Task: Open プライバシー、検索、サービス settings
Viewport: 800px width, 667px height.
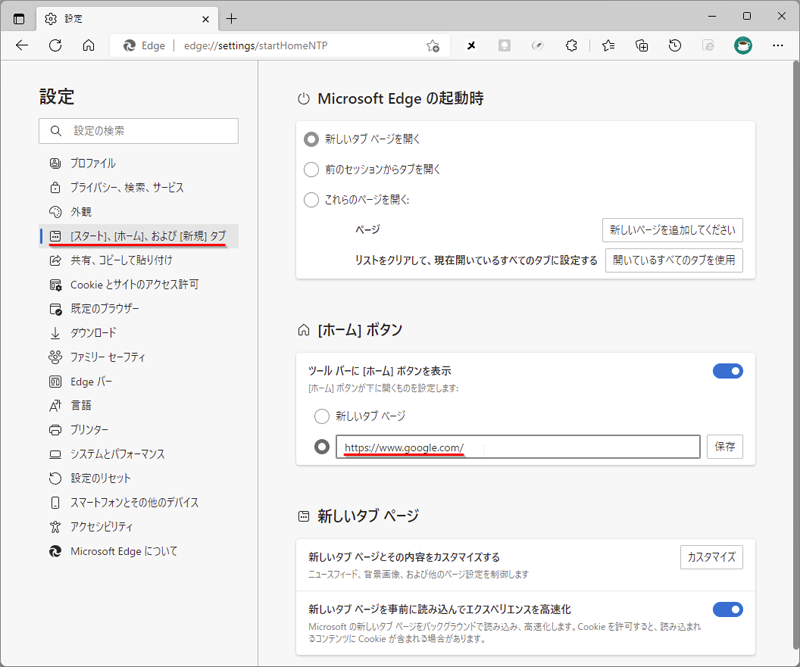Action: (138, 187)
